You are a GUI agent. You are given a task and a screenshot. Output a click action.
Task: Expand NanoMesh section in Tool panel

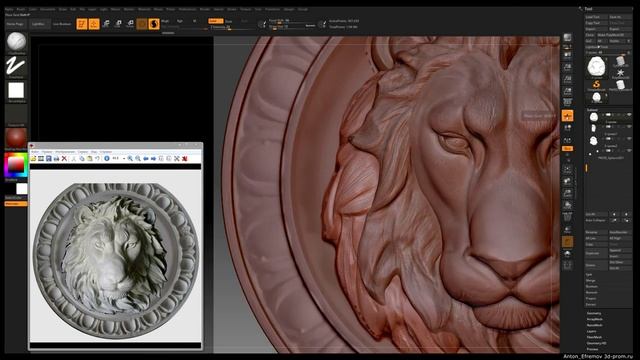click(x=594, y=325)
